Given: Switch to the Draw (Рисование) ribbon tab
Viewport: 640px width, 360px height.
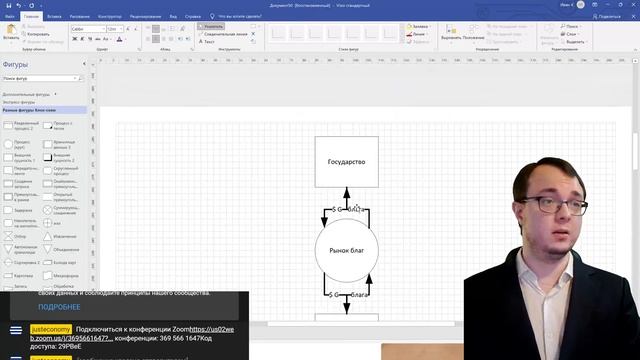Looking at the screenshot, I should click(x=80, y=17).
